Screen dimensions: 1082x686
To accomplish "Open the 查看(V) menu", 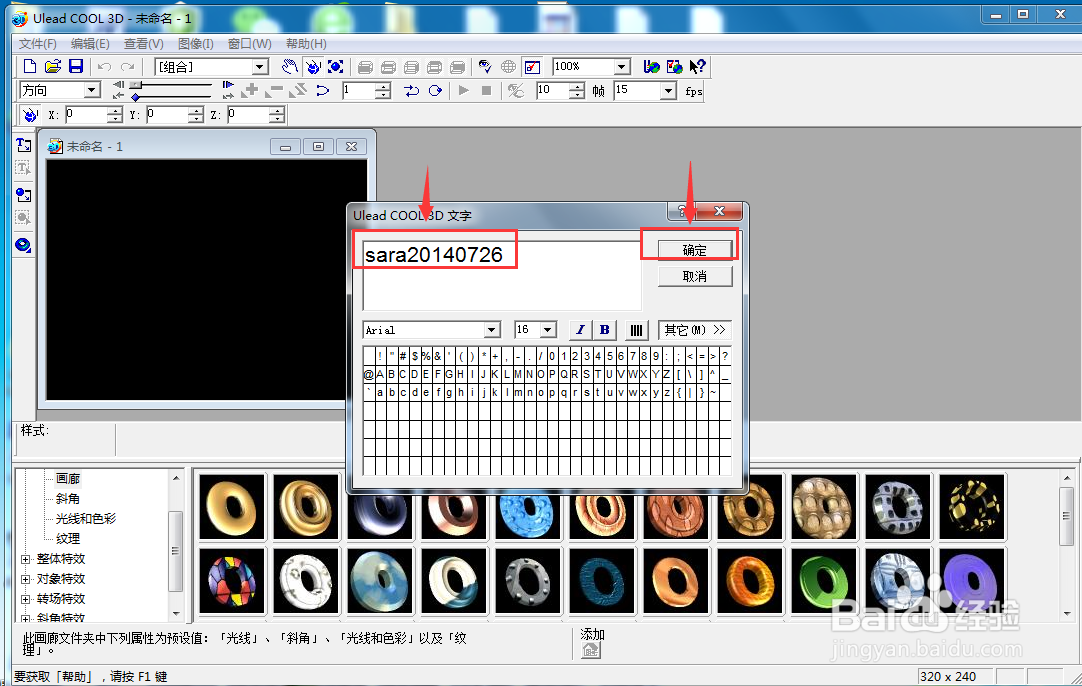I will tap(144, 43).
